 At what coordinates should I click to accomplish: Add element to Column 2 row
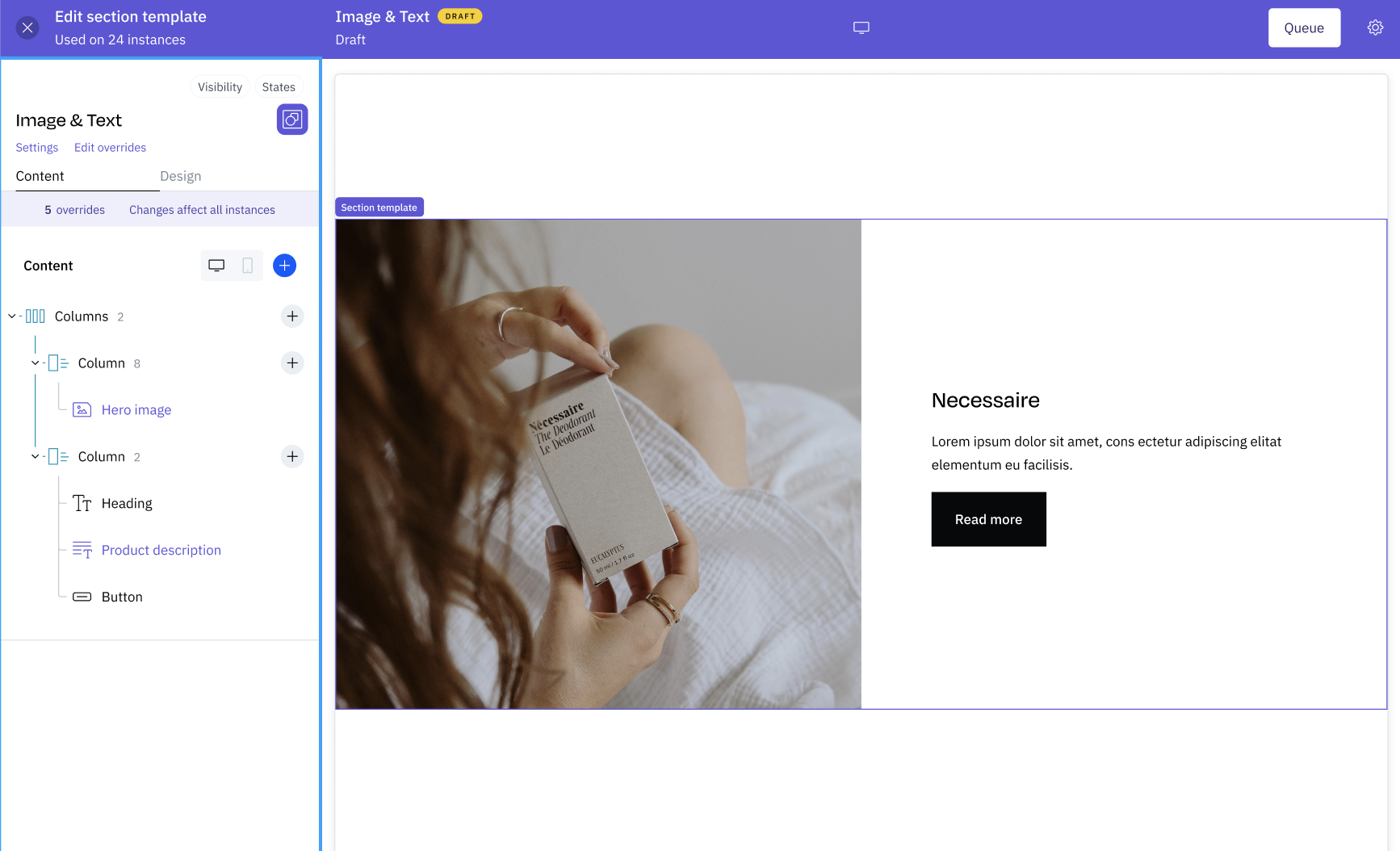(292, 457)
